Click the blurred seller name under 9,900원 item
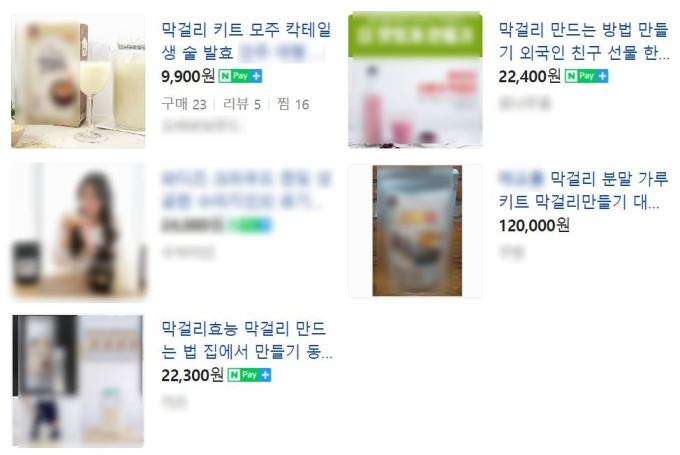Viewport: 680px width, 455px height. [x=200, y=126]
